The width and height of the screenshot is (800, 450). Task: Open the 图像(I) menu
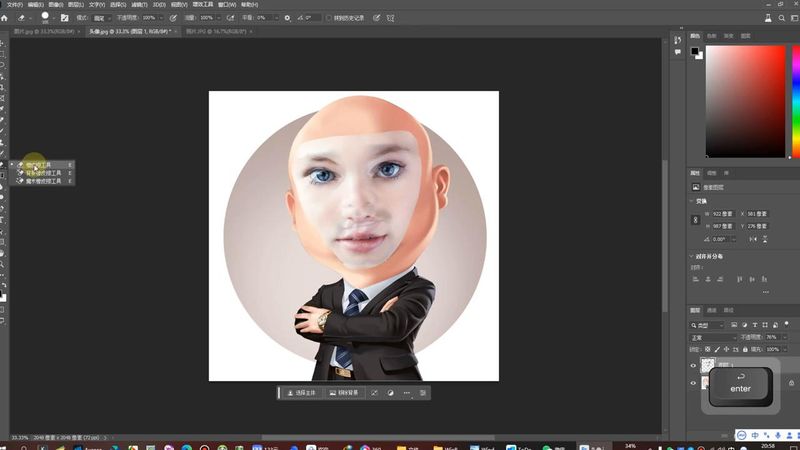point(56,5)
